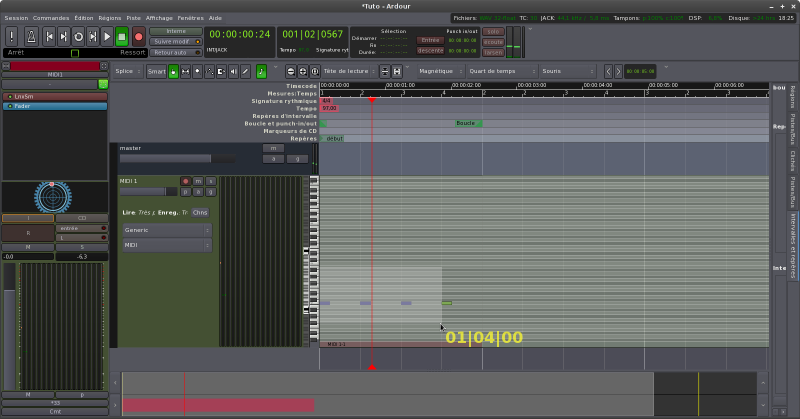Go to session end
The height and width of the screenshot is (419, 800).
coord(63,37)
